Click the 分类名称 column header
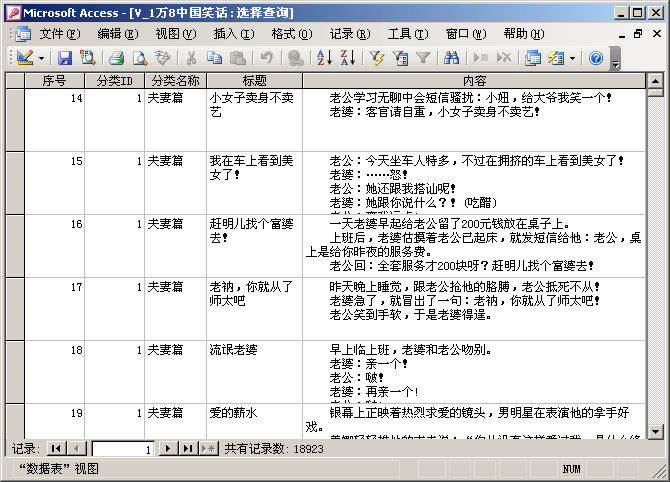Screen dimensions: 670x482 [x=176, y=81]
